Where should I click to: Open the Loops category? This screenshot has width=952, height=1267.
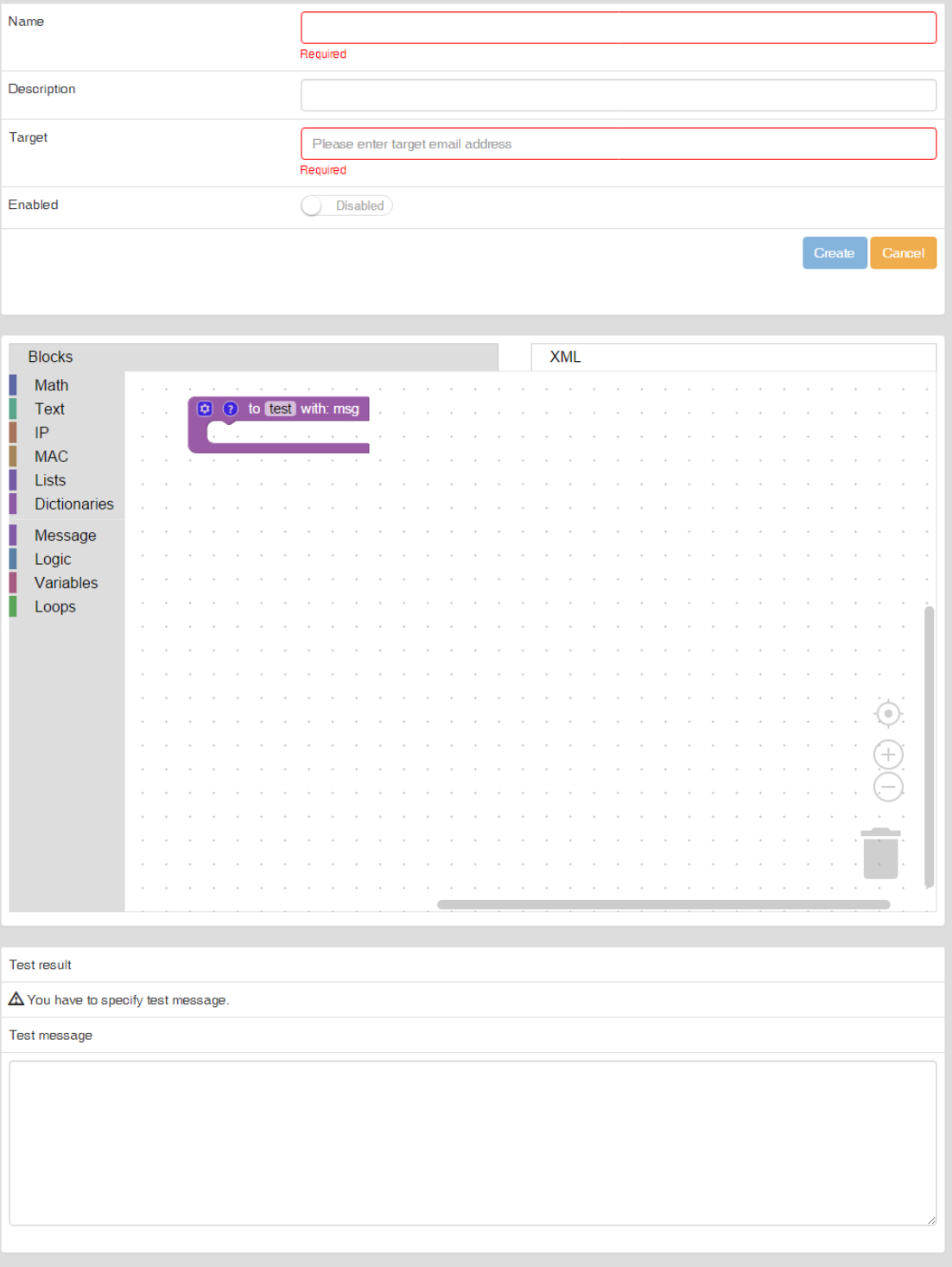[54, 607]
